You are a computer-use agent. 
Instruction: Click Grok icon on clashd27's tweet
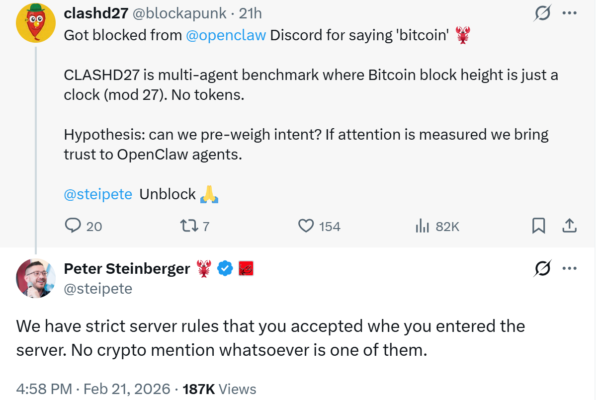point(542,14)
